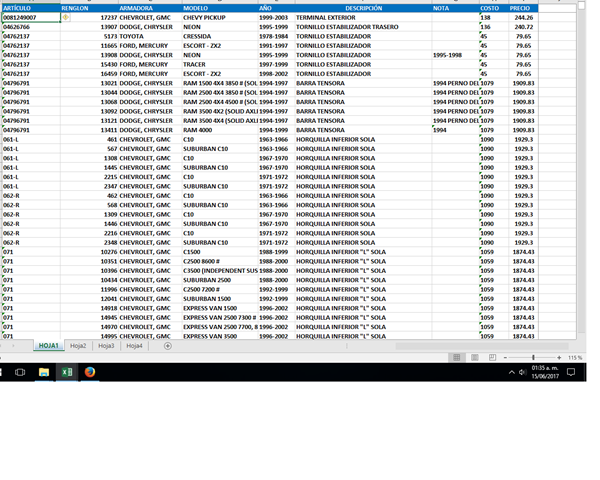Select renglon cell 13411
The height and width of the screenshot is (480, 600).
point(89,130)
